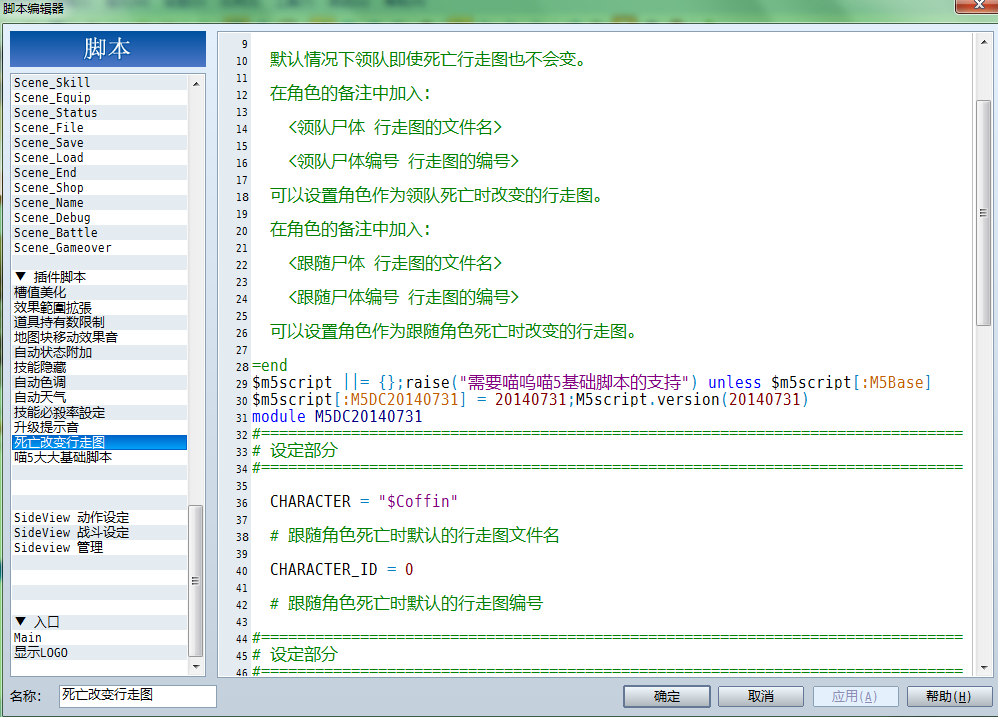Image resolution: width=998 pixels, height=717 pixels.
Task: Select the SideView 动作设定 script
Action: point(100,518)
